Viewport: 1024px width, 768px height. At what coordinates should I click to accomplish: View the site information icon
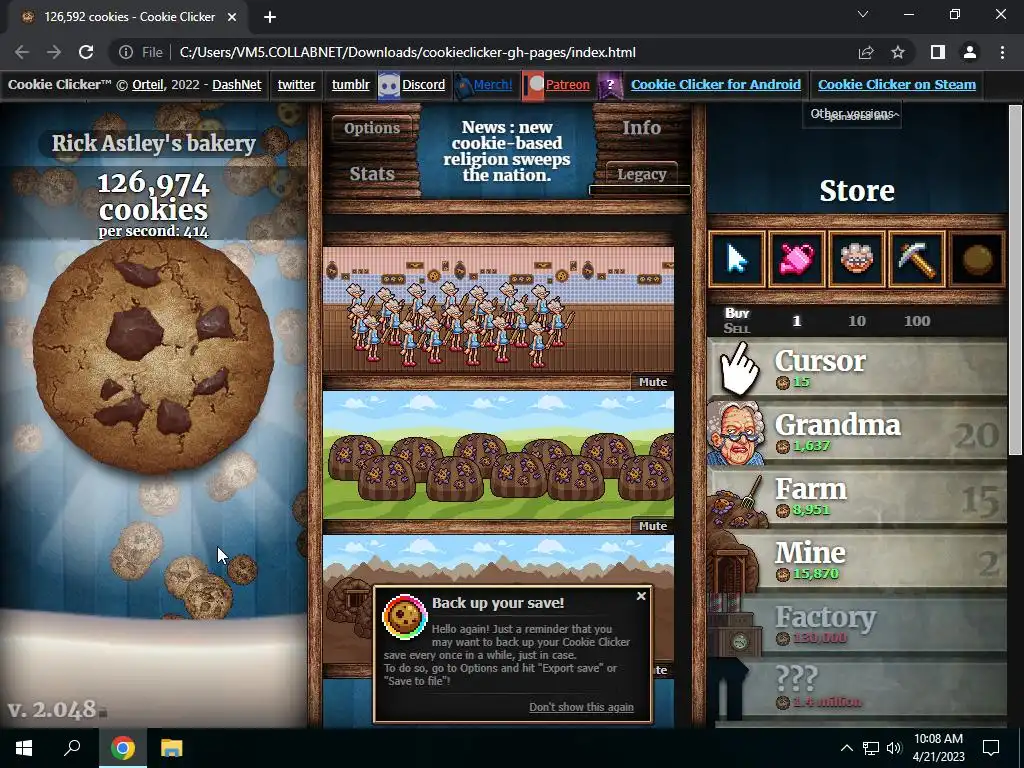click(126, 52)
